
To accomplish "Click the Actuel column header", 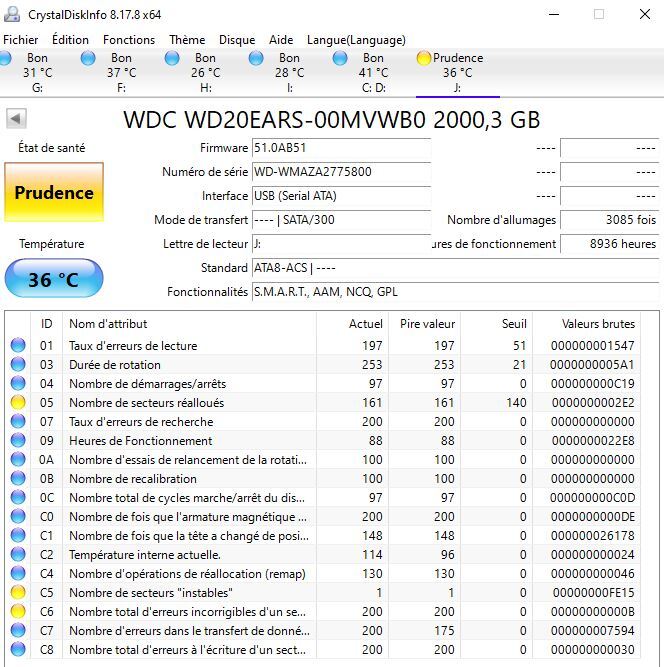I will tap(352, 324).
